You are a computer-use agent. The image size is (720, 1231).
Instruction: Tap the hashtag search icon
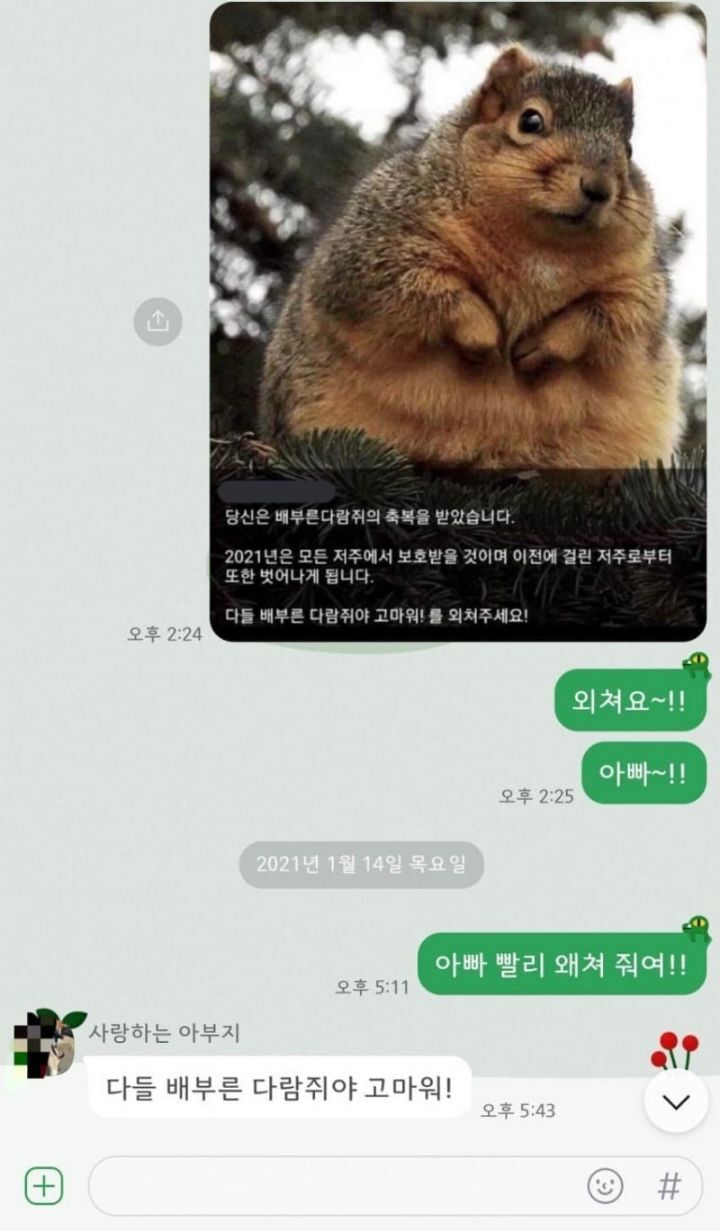(x=668, y=1186)
